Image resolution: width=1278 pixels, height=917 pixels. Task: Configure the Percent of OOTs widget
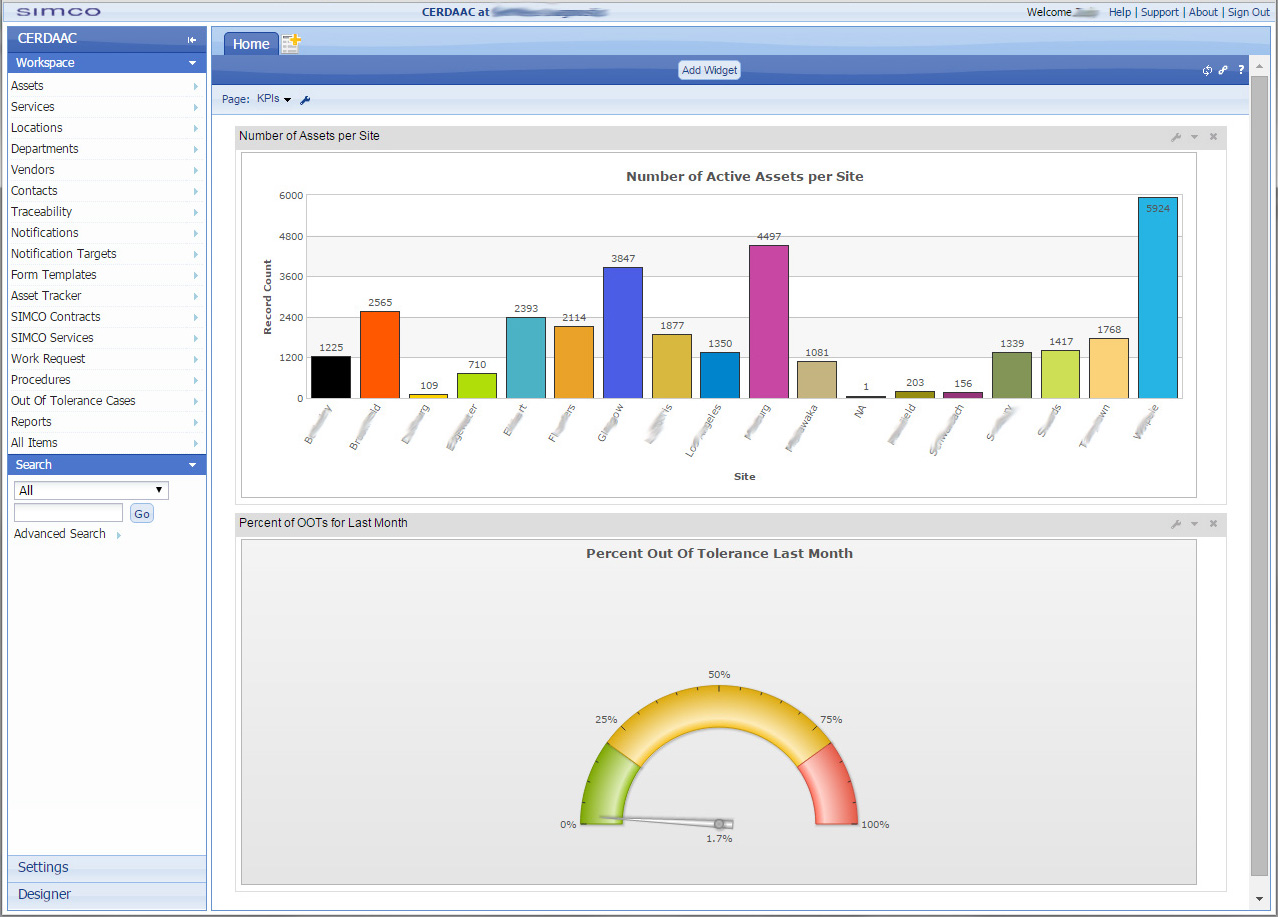[1176, 523]
